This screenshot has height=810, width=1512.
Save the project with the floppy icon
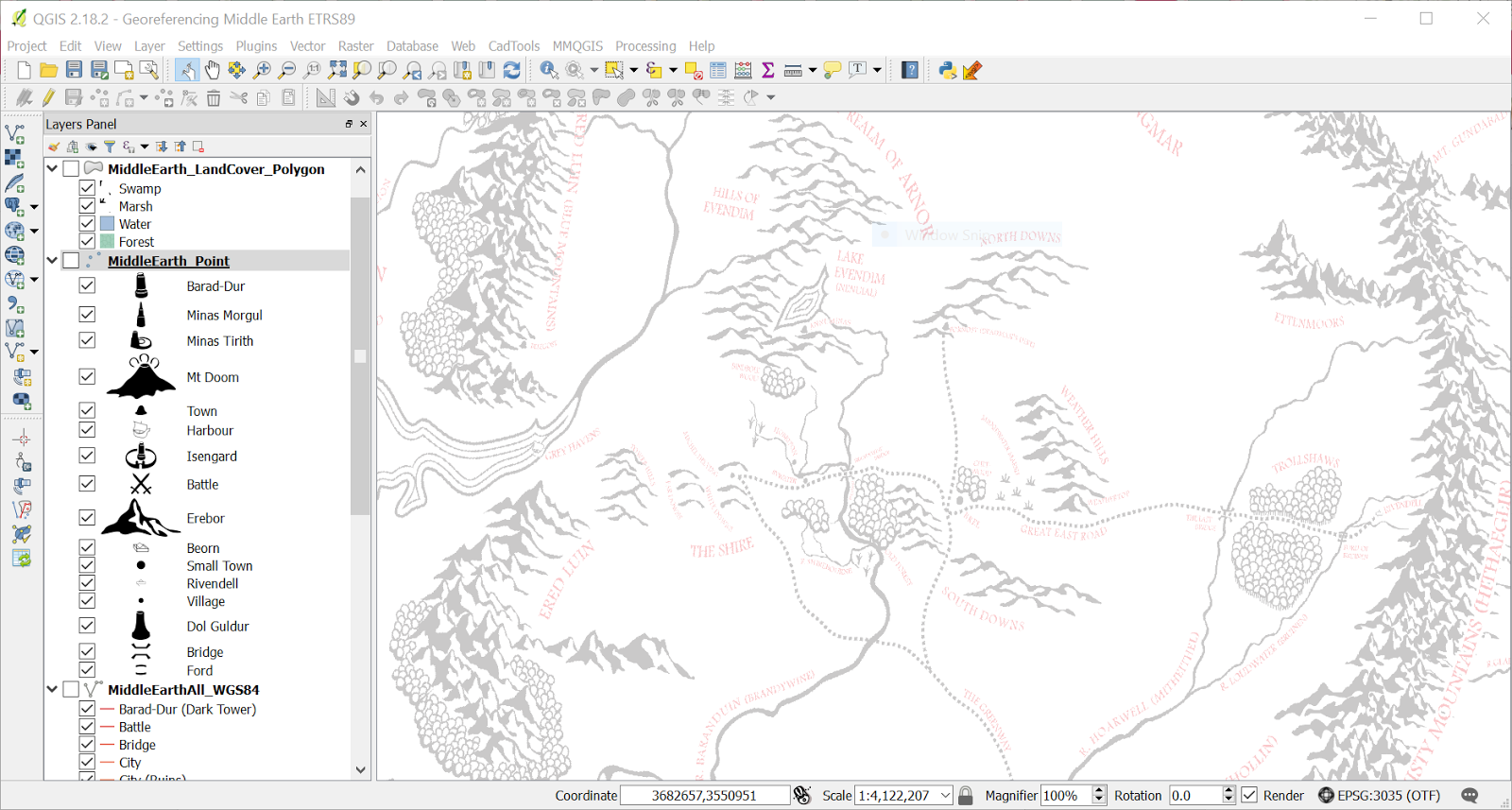pyautogui.click(x=74, y=70)
